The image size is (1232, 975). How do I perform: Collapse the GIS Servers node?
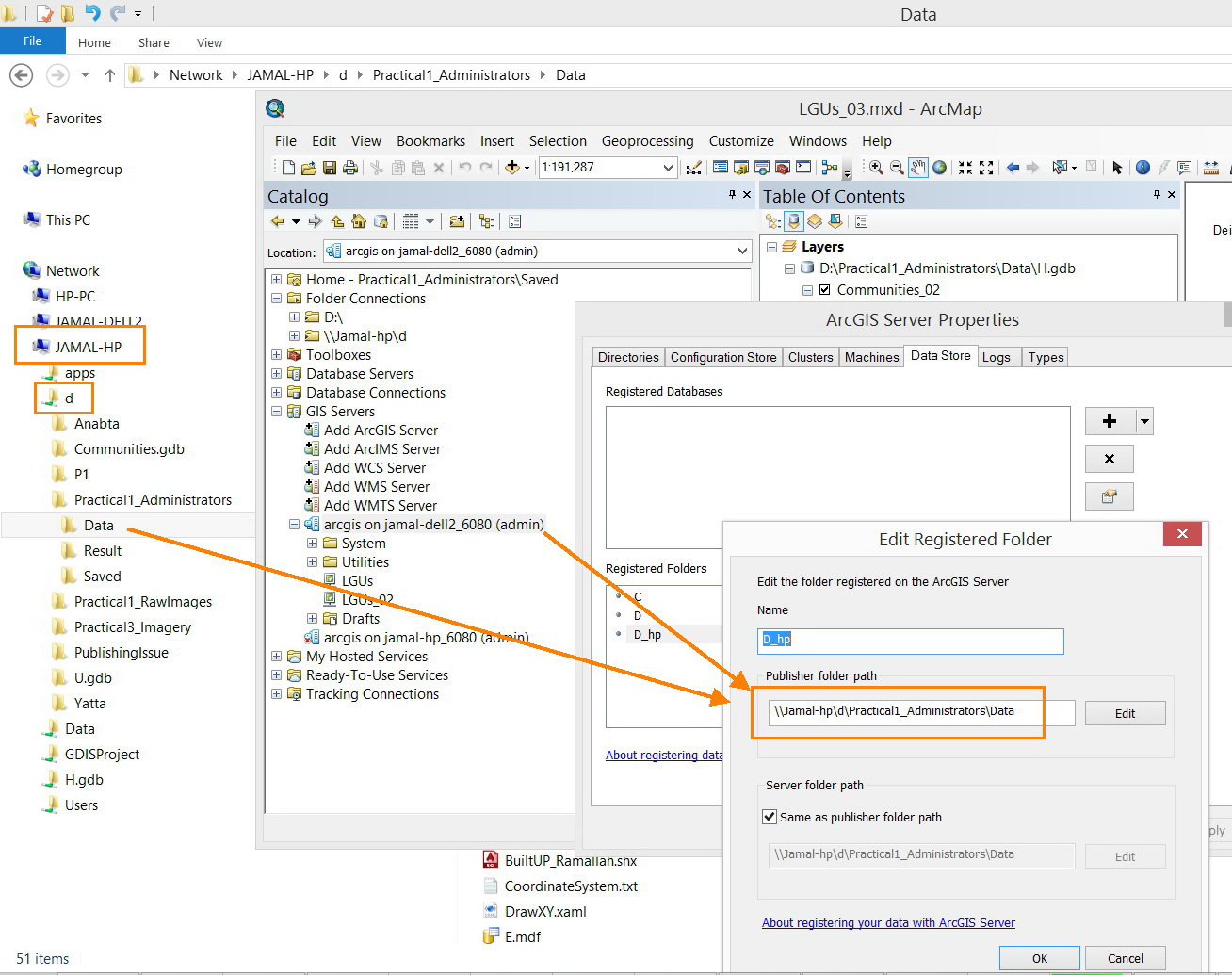click(276, 412)
